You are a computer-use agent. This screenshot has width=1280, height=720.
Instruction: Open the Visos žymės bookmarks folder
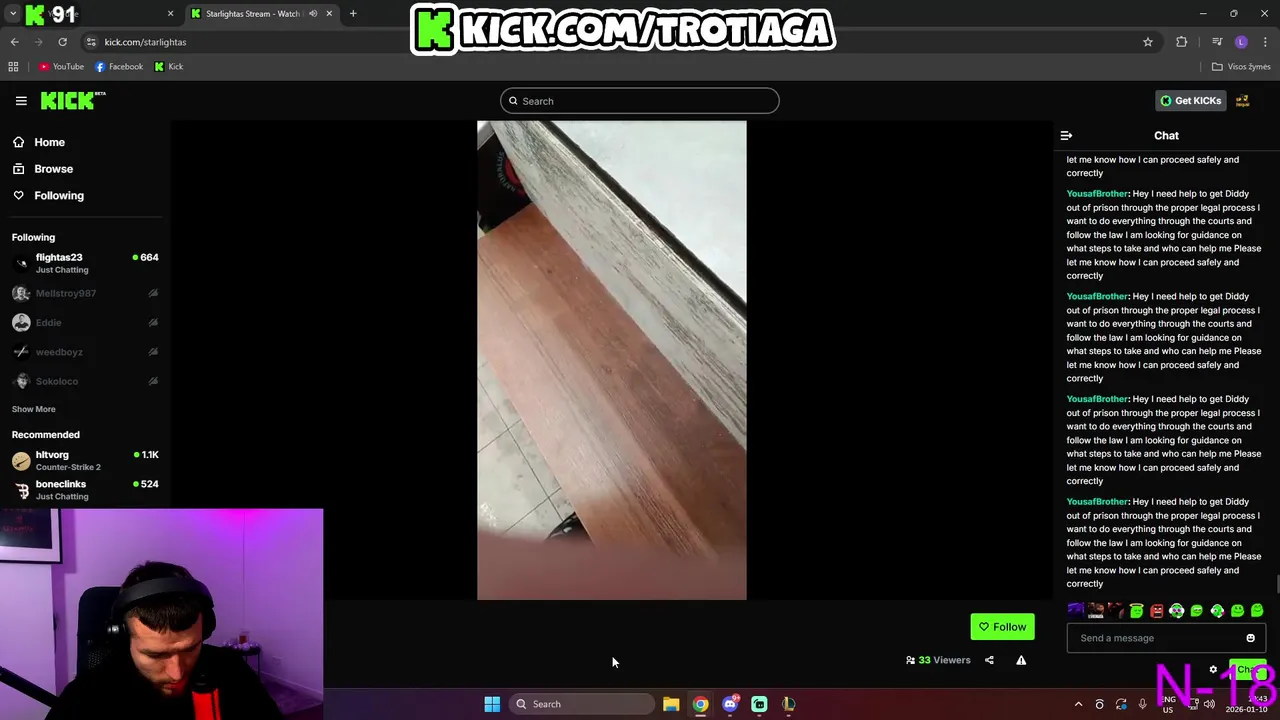click(1240, 67)
